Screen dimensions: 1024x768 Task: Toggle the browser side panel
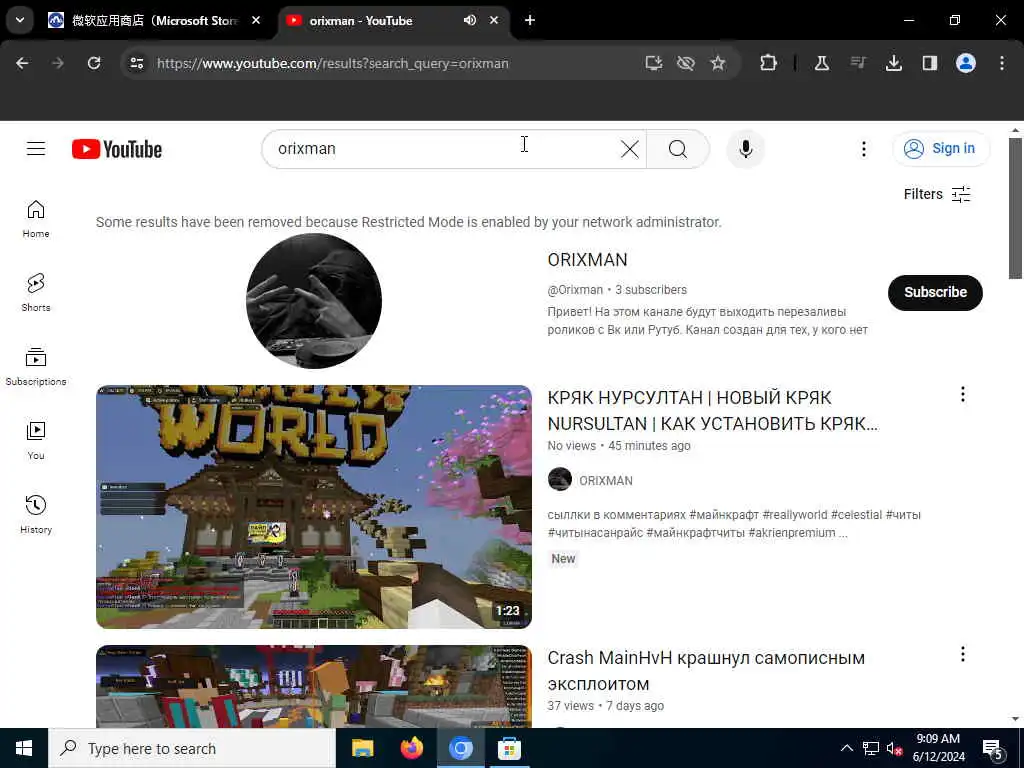click(x=930, y=63)
